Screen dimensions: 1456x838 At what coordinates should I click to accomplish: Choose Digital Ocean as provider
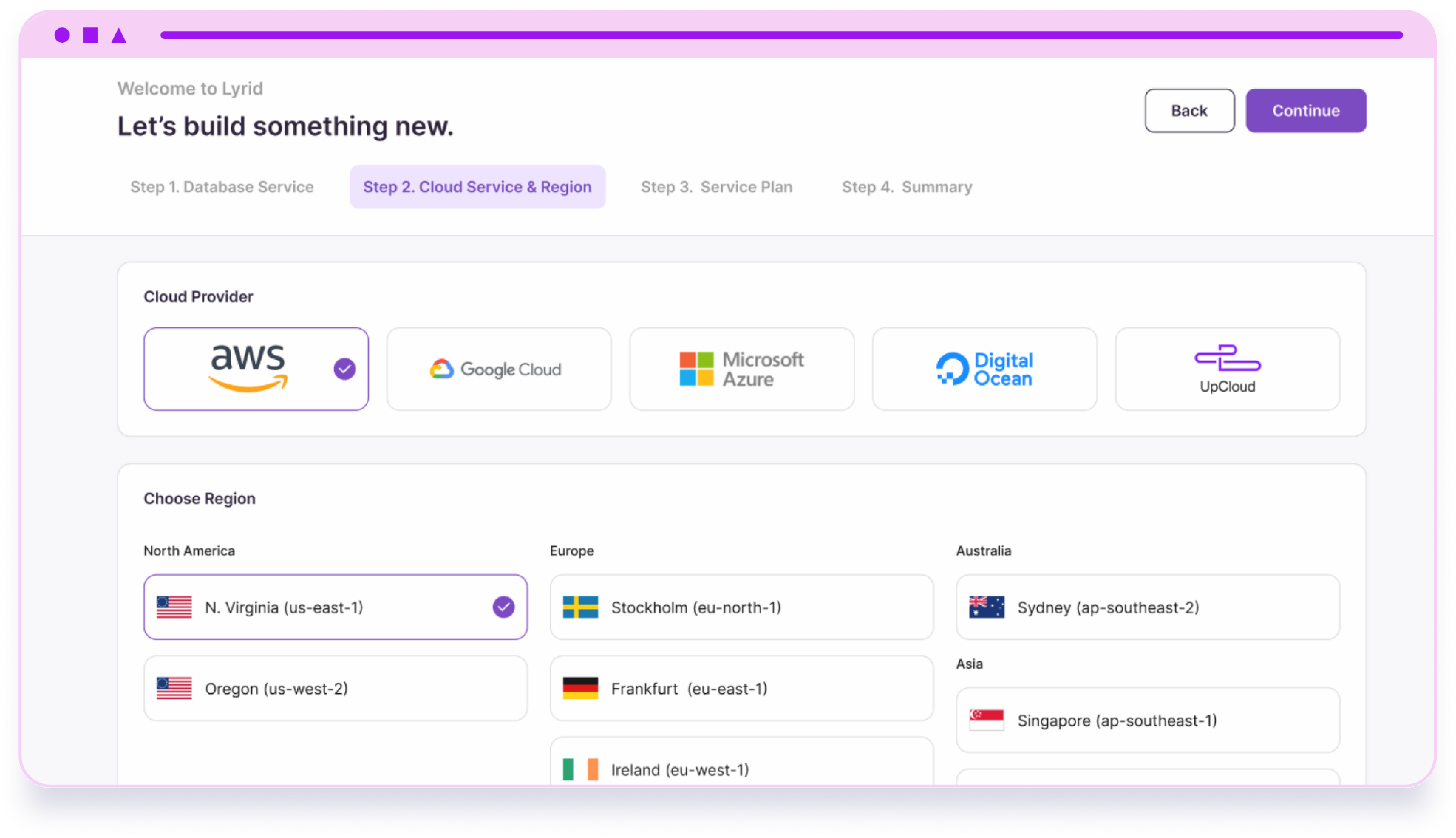[x=985, y=369]
